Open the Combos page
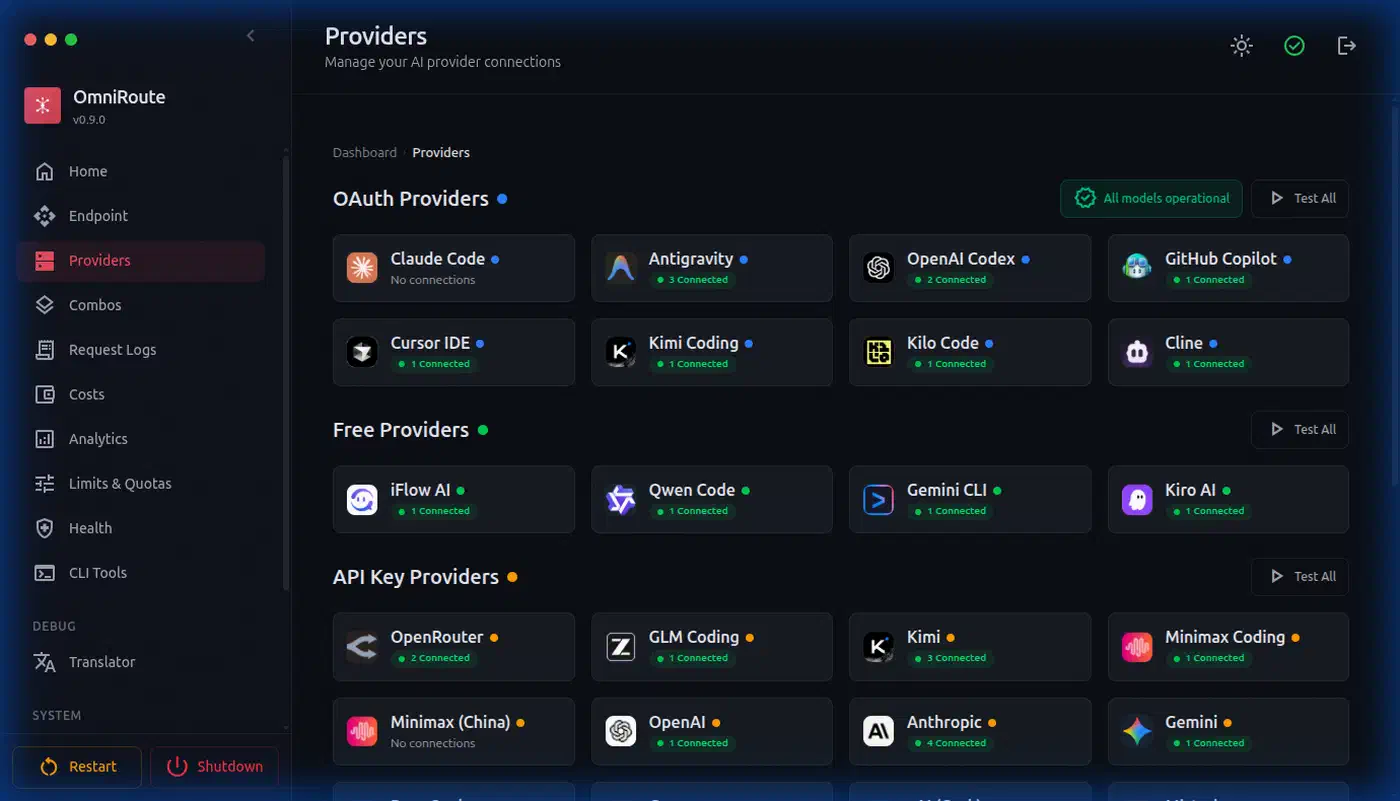The height and width of the screenshot is (801, 1400). (141, 305)
